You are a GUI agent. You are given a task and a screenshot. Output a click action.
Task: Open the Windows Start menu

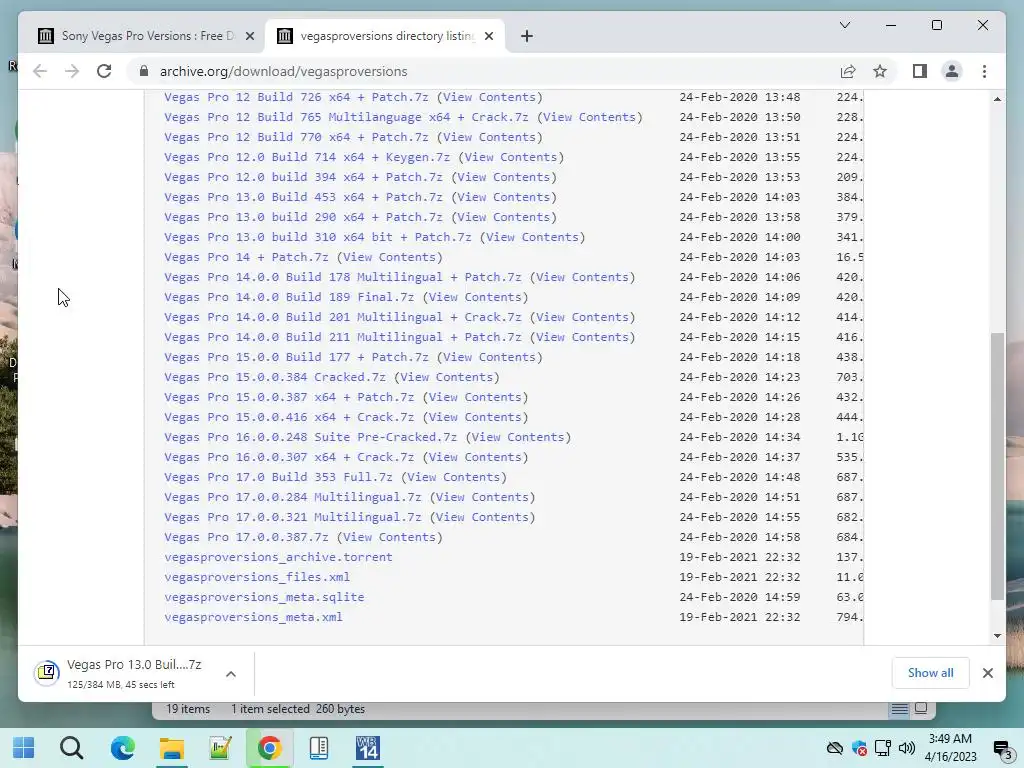tap(24, 748)
